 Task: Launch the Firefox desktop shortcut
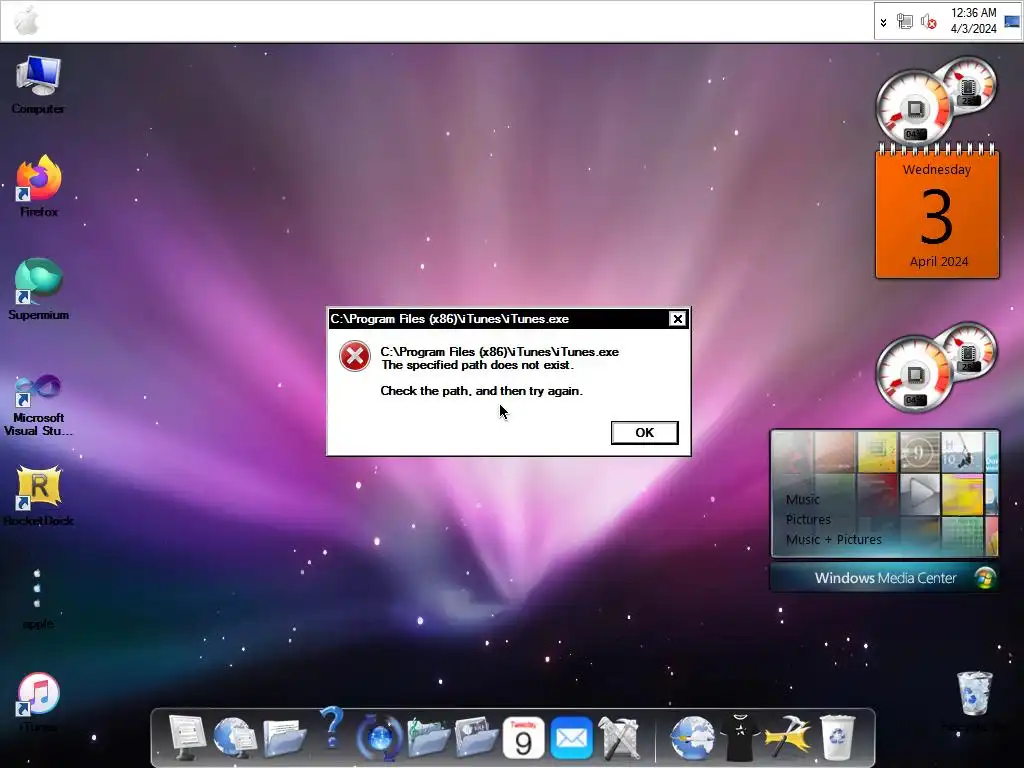[x=39, y=186]
